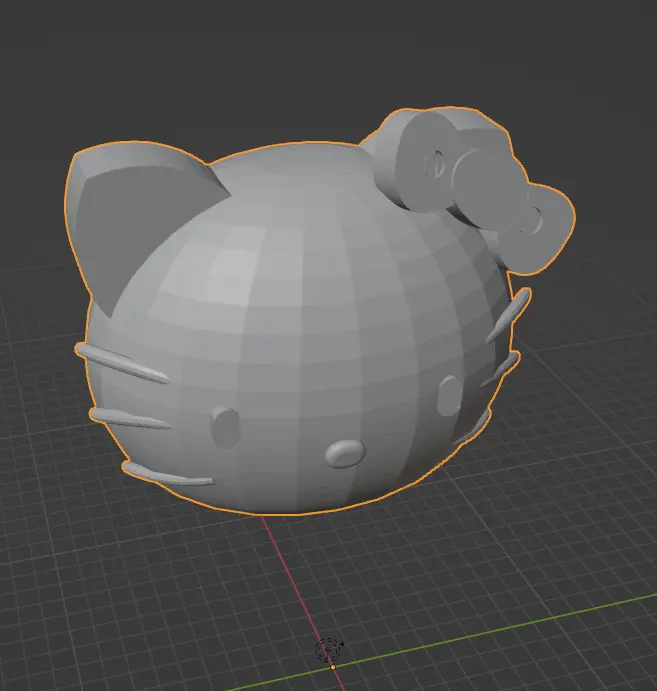Screen dimensions: 657x691
Task: Select the left eye of the model
Action: [x=227, y=427]
